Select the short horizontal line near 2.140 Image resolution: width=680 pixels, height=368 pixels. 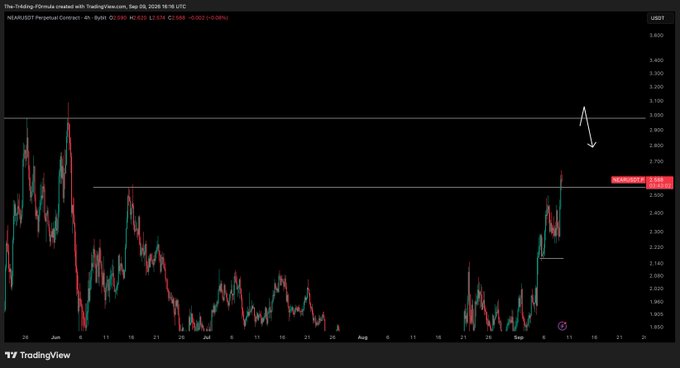(x=551, y=258)
